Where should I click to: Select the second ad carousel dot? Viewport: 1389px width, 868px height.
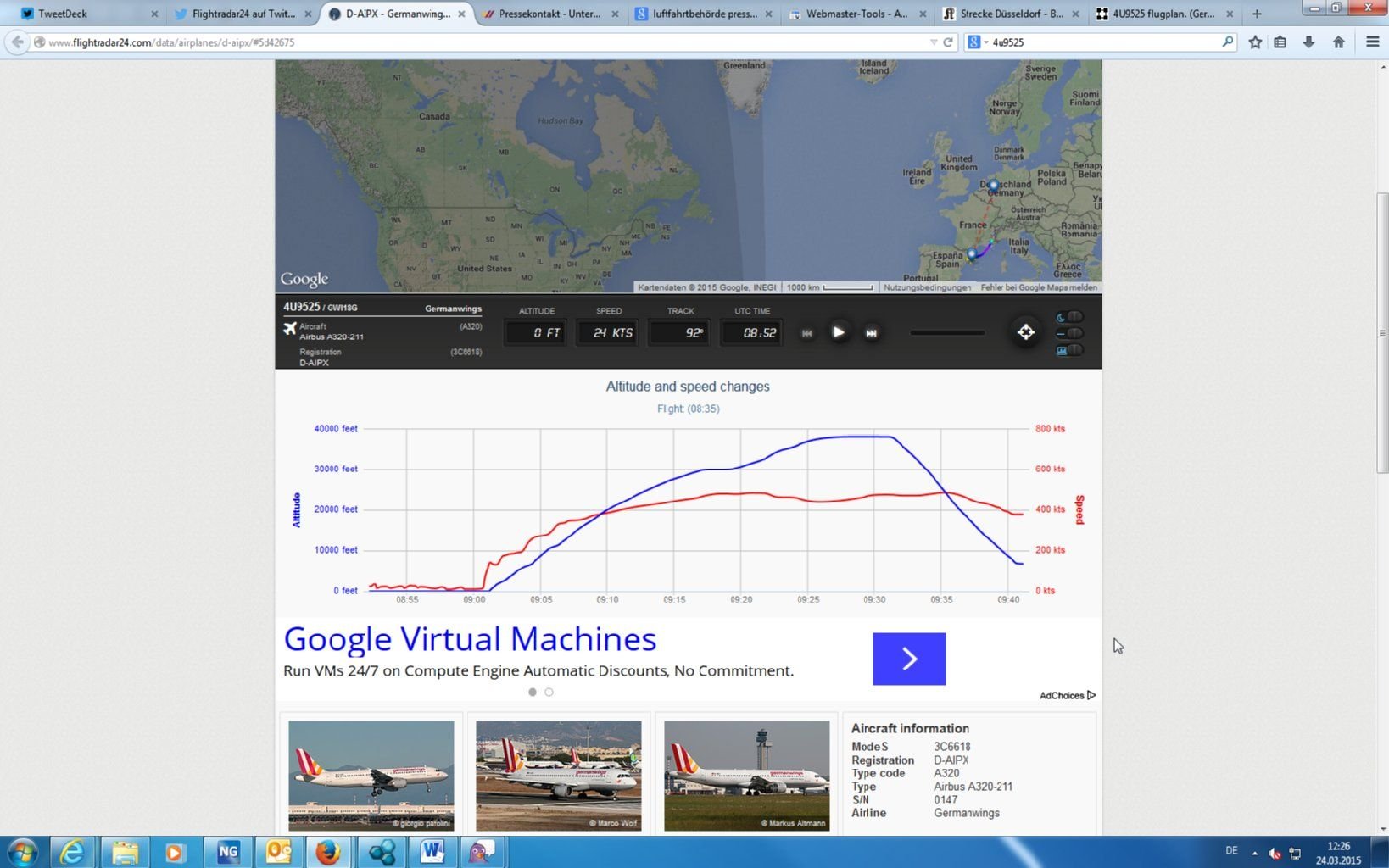pyautogui.click(x=549, y=692)
